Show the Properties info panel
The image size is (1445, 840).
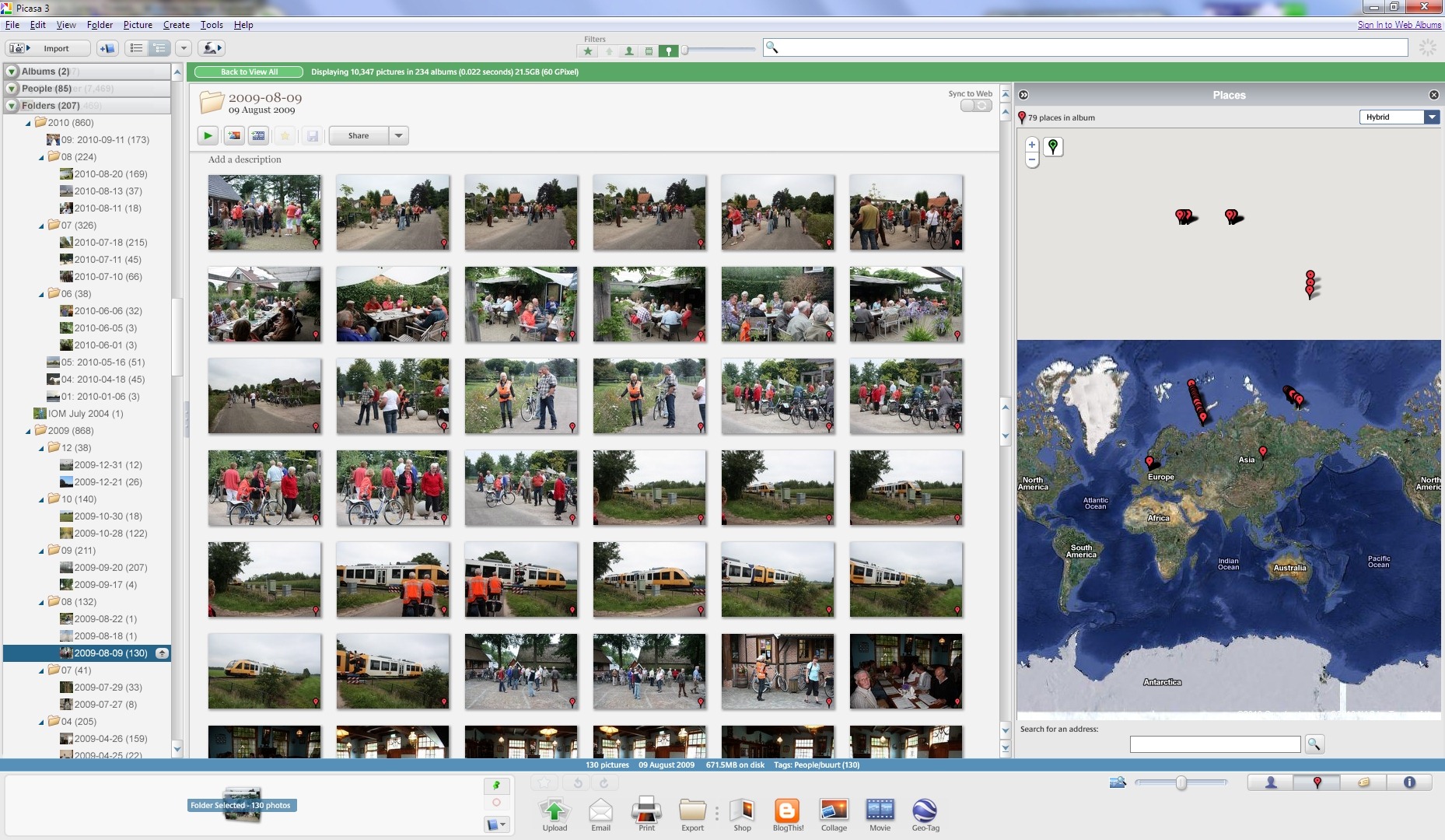(x=1409, y=782)
